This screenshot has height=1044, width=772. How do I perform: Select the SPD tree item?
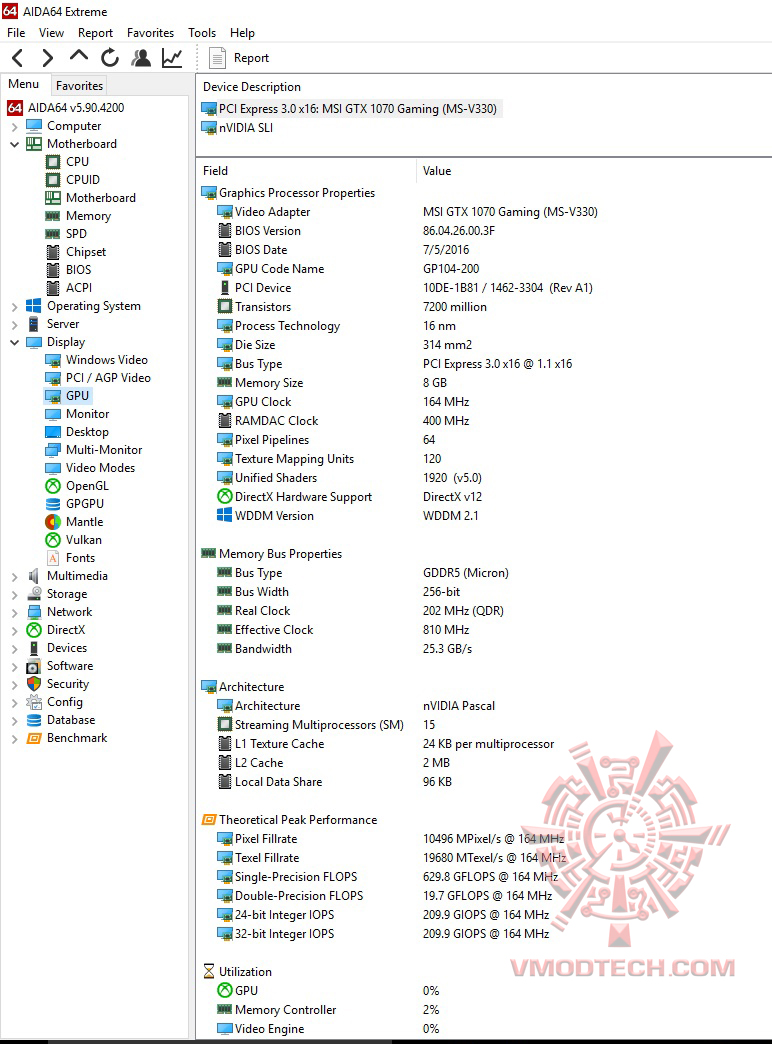point(66,234)
